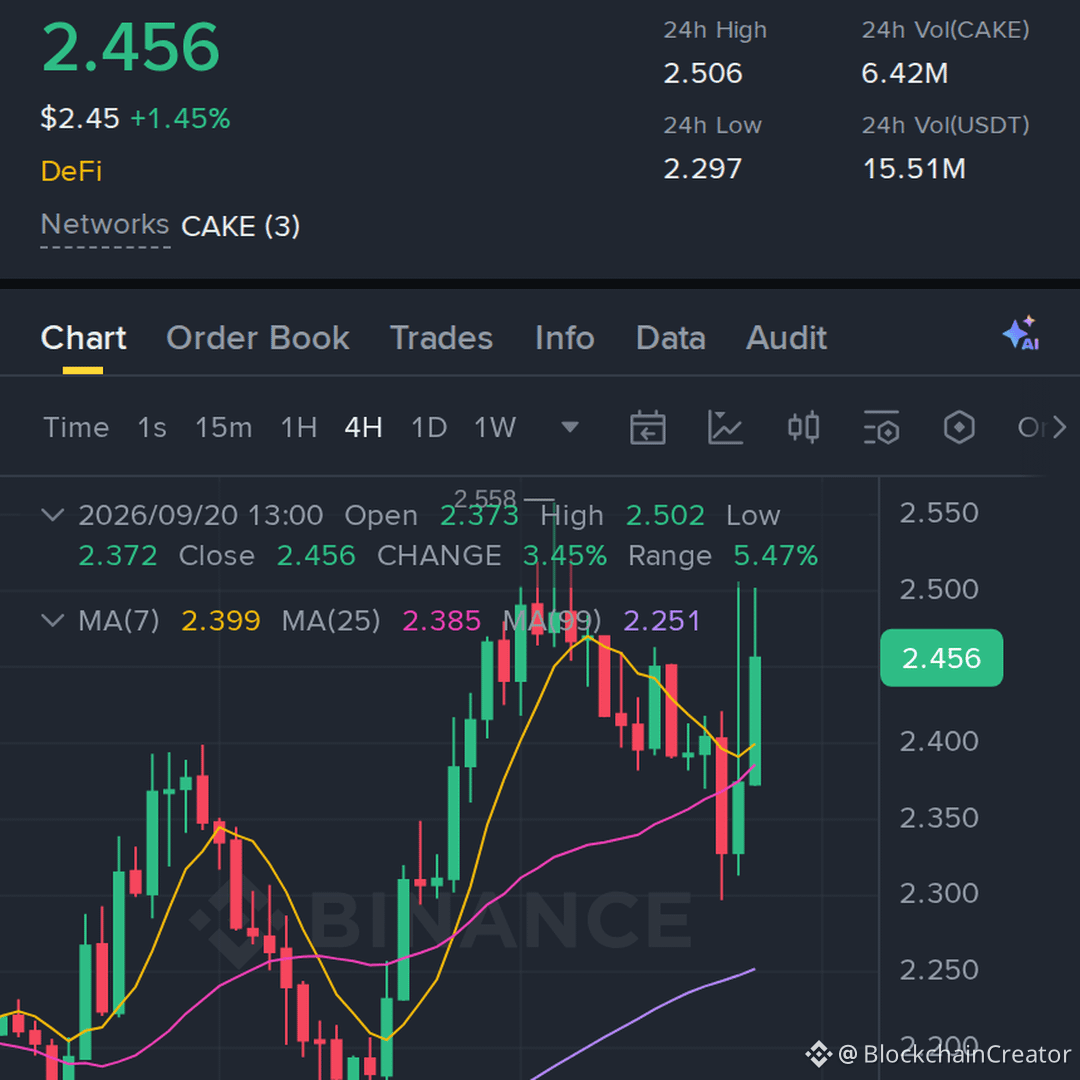
Task: Open the AI assistant sparkle icon
Action: click(1021, 333)
